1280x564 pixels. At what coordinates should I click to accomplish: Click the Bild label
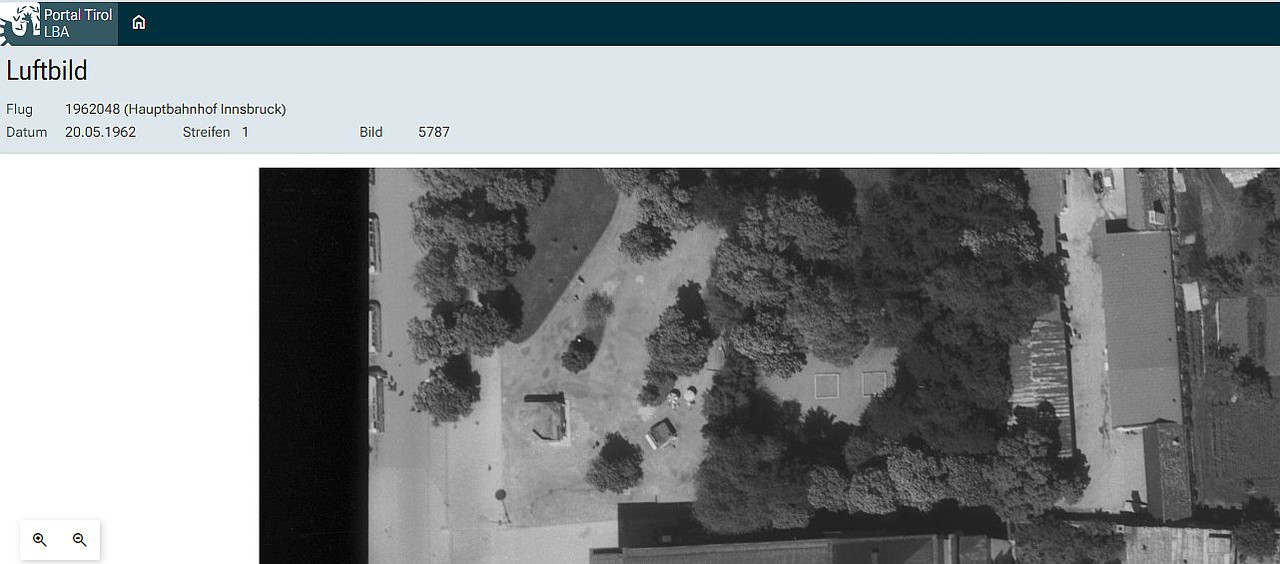pyautogui.click(x=371, y=132)
